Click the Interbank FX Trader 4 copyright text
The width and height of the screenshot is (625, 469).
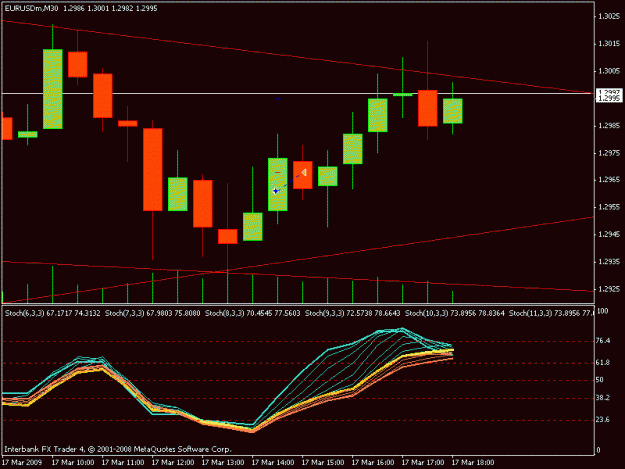(118, 449)
